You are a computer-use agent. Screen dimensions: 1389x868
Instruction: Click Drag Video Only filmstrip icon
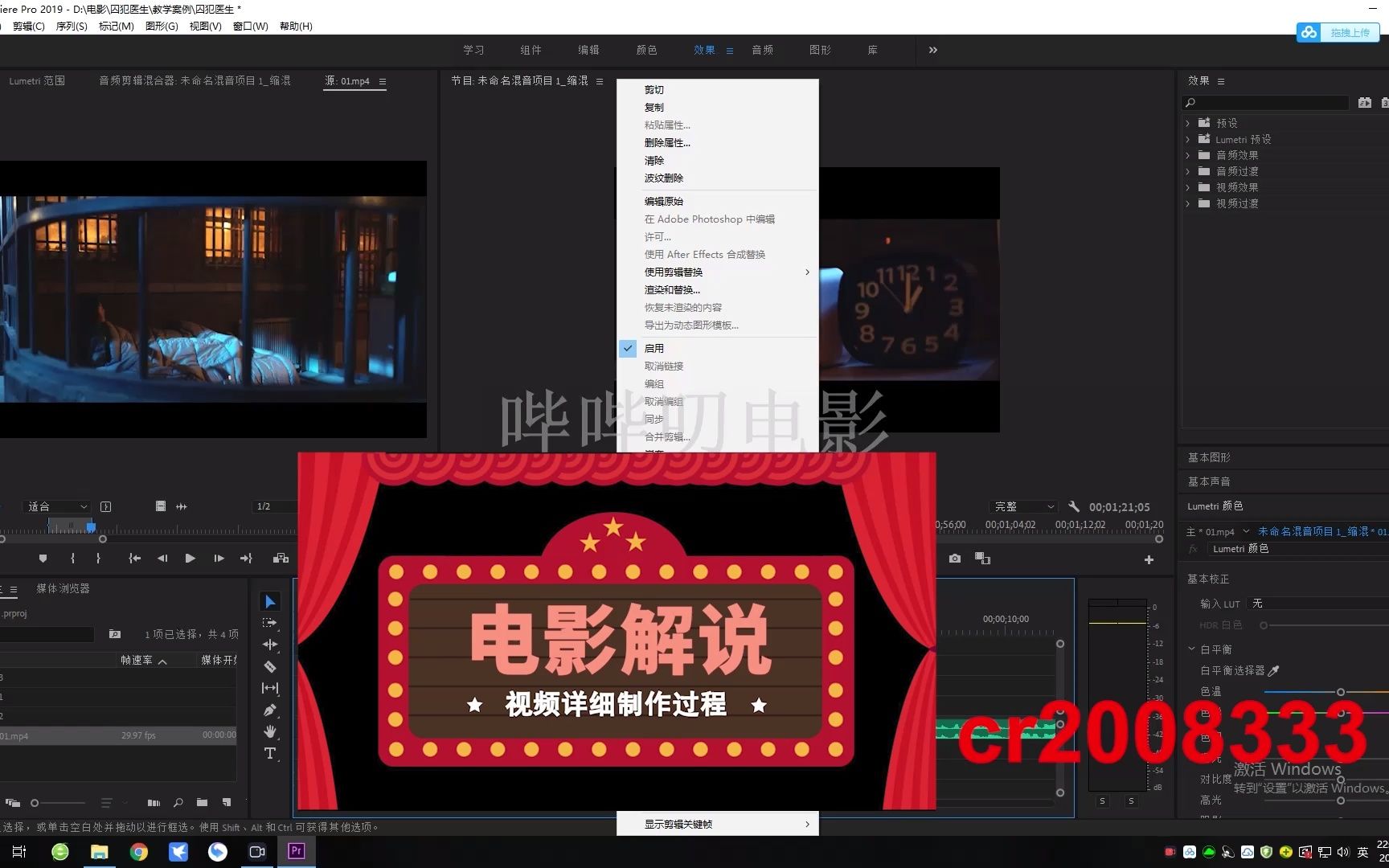[x=161, y=506]
